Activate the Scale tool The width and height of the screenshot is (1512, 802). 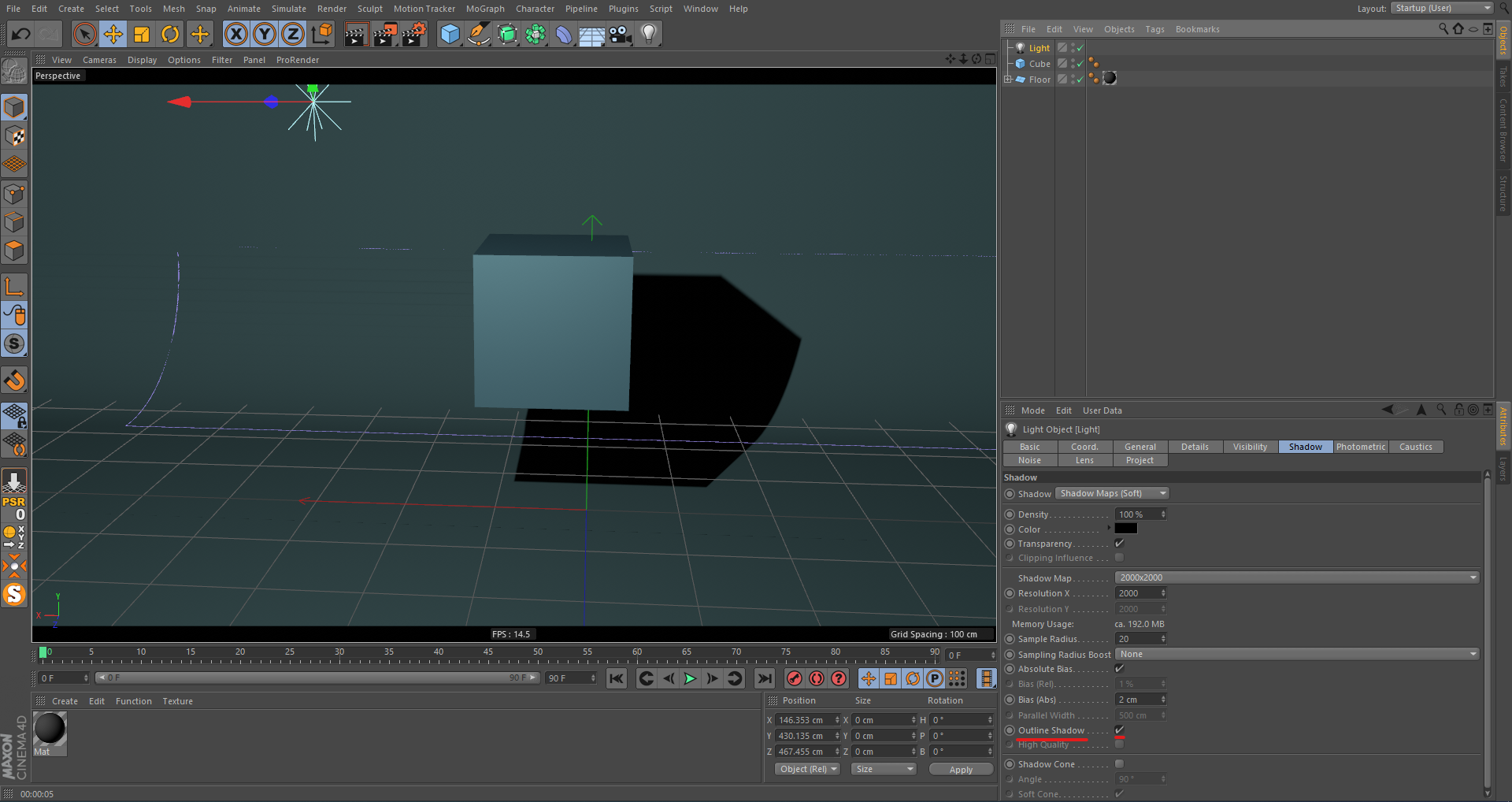(x=142, y=34)
